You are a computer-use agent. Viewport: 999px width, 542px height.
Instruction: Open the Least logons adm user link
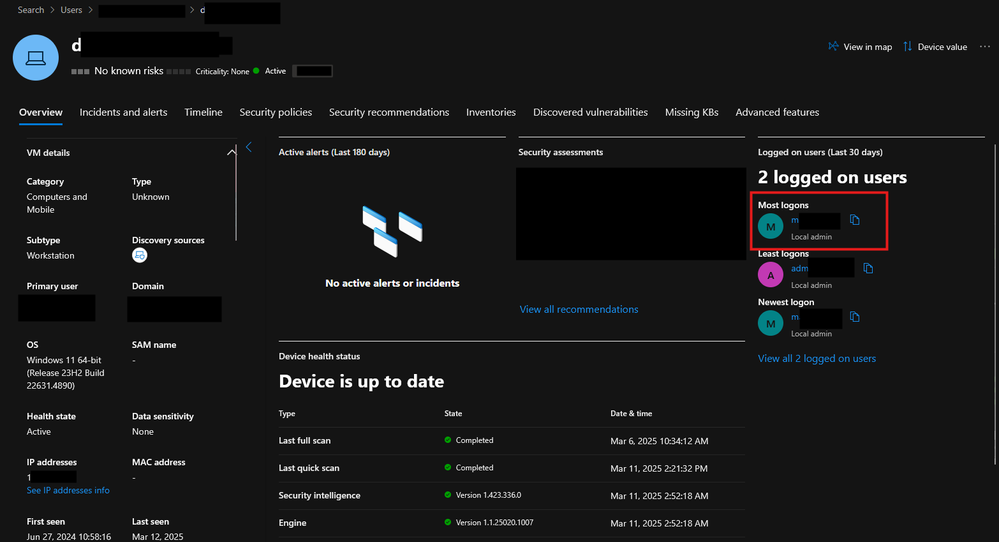click(x=800, y=268)
